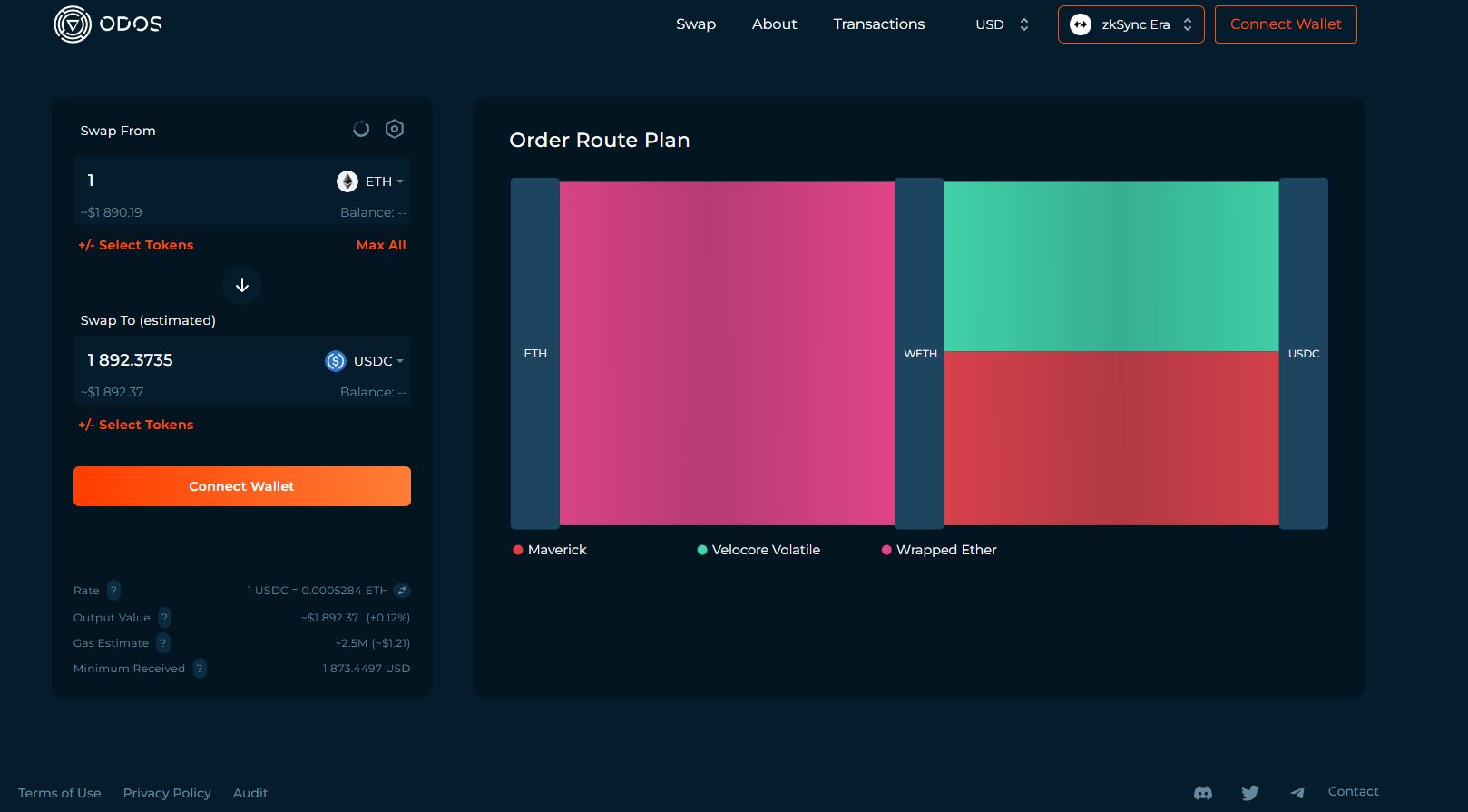The width and height of the screenshot is (1468, 812).
Task: Click the Wrapped Ether legend dot
Action: (886, 550)
